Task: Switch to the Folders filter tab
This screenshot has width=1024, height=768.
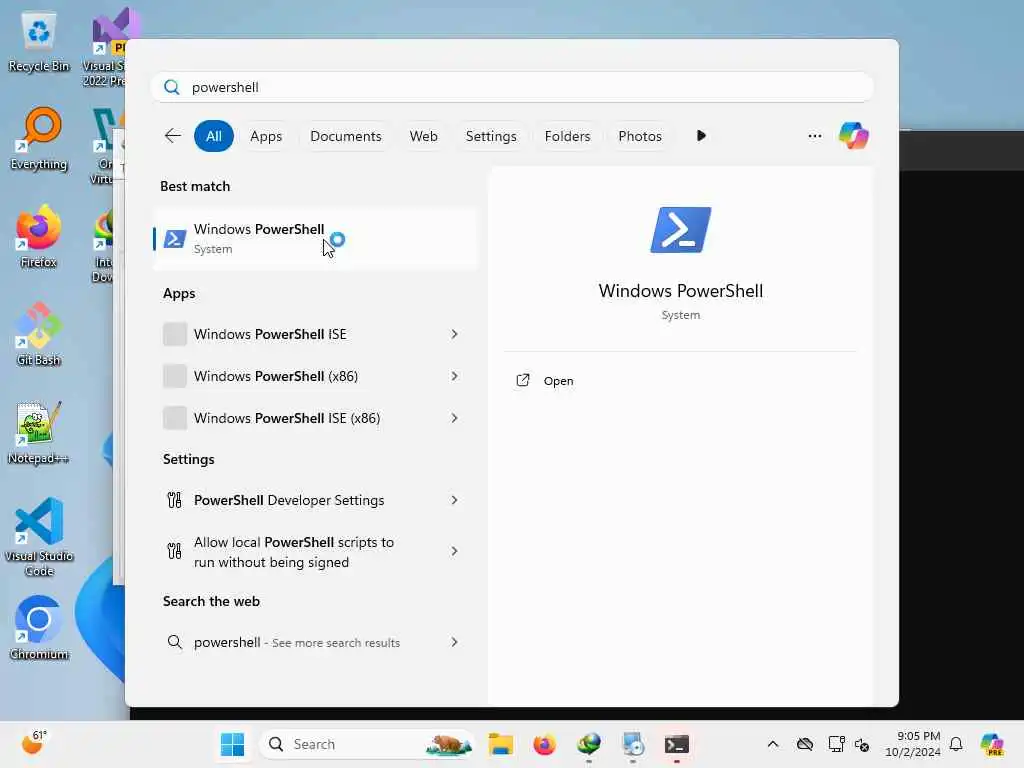Action: pyautogui.click(x=568, y=136)
